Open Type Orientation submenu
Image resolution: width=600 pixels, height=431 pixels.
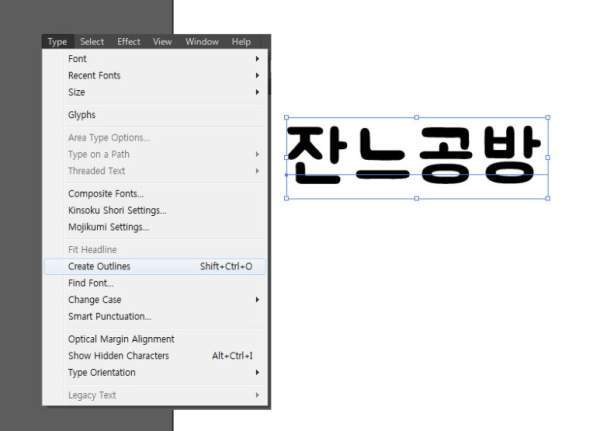click(155, 372)
